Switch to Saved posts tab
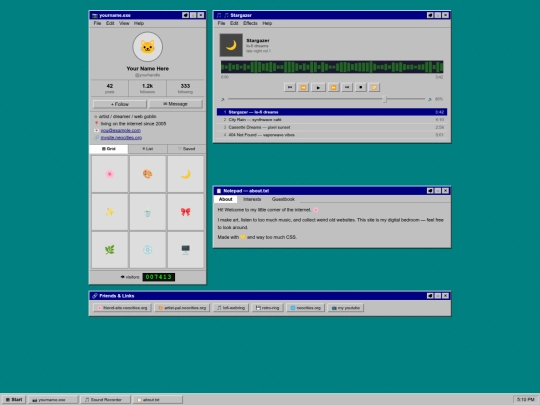Viewport: 540px width, 405px height. click(187, 149)
